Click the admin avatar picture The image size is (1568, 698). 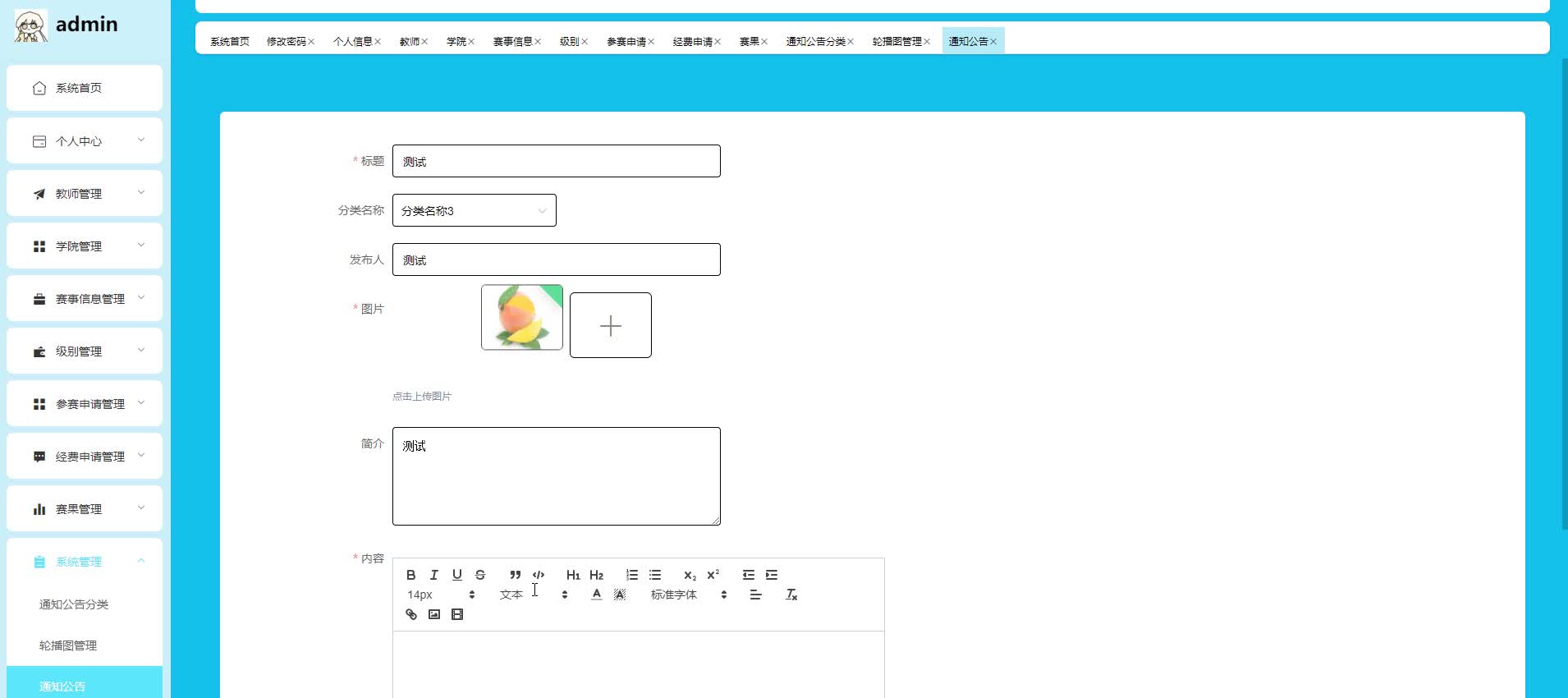[x=30, y=25]
